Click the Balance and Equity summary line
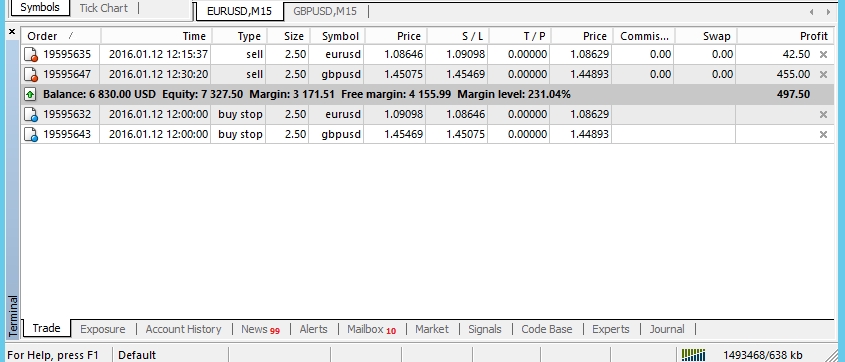Screen dimensions: 845x362 point(307,95)
